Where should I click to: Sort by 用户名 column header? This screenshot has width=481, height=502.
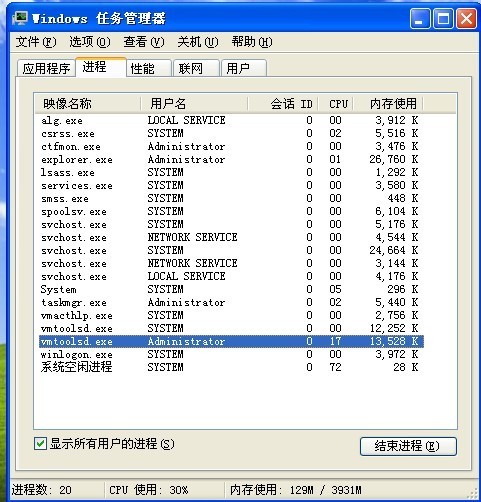coord(194,104)
